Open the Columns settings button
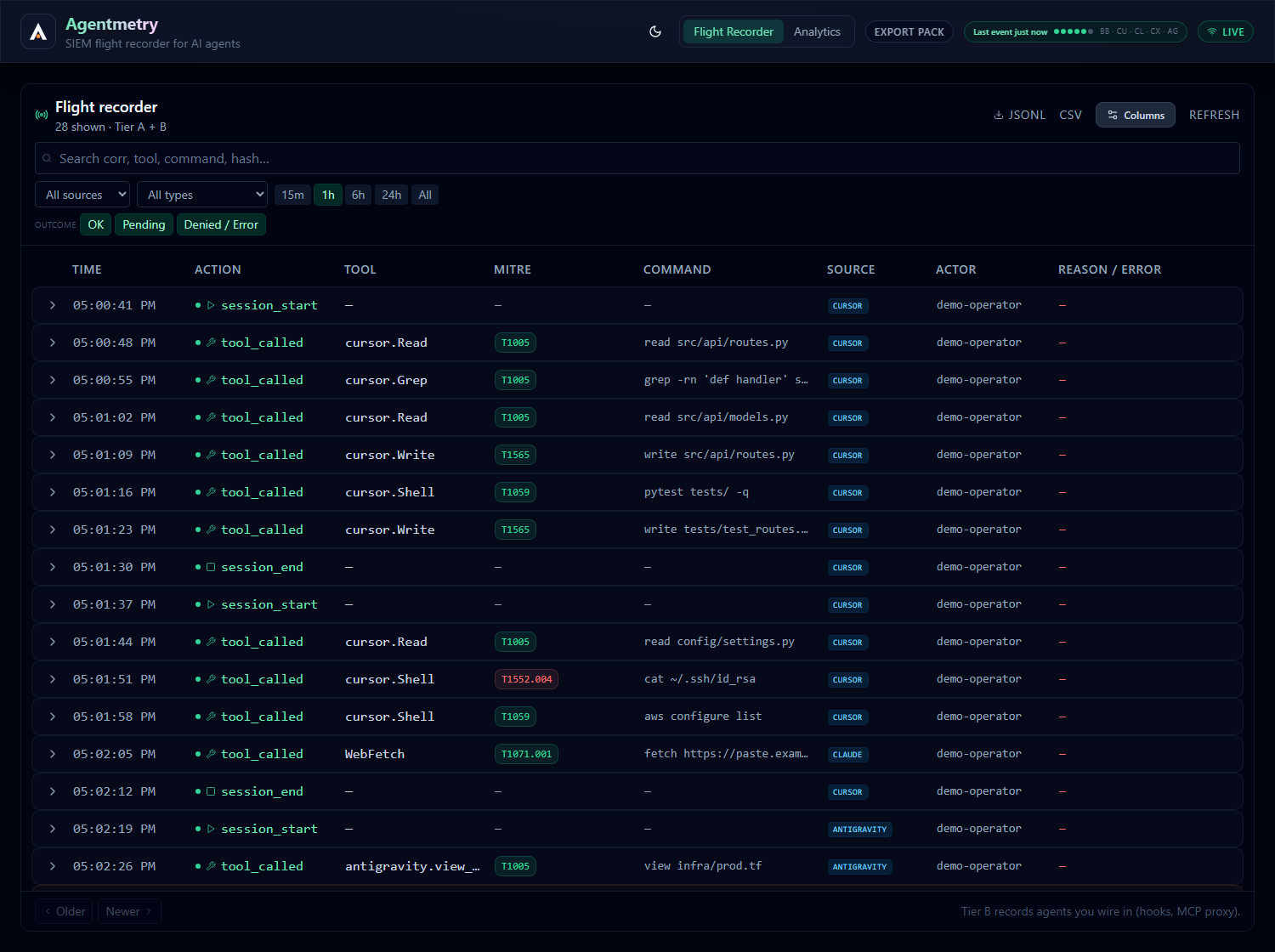 point(1136,115)
